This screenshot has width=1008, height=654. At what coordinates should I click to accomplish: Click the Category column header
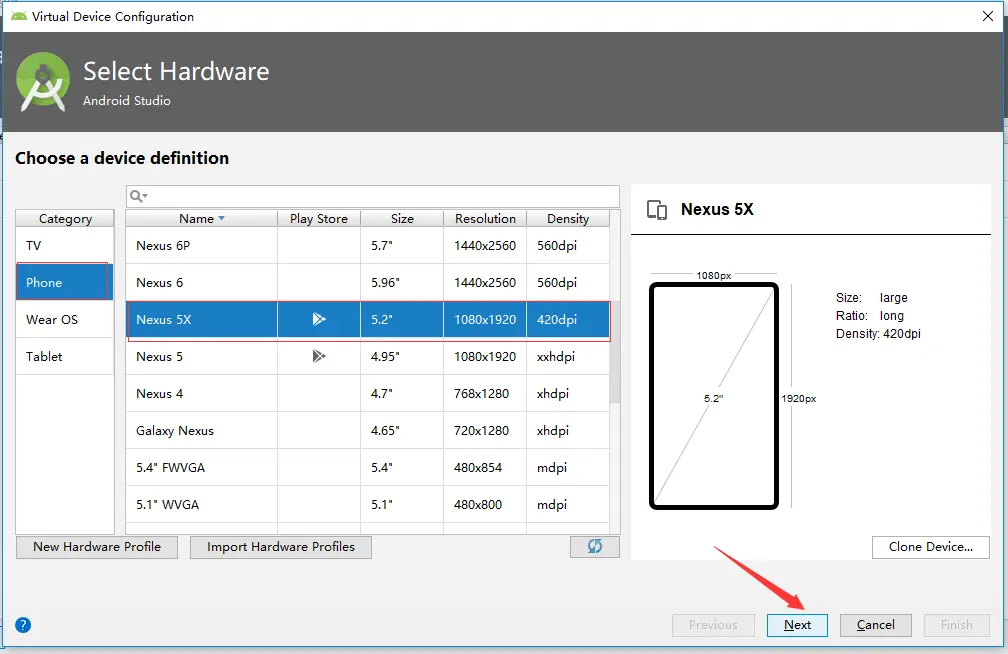(x=65, y=219)
